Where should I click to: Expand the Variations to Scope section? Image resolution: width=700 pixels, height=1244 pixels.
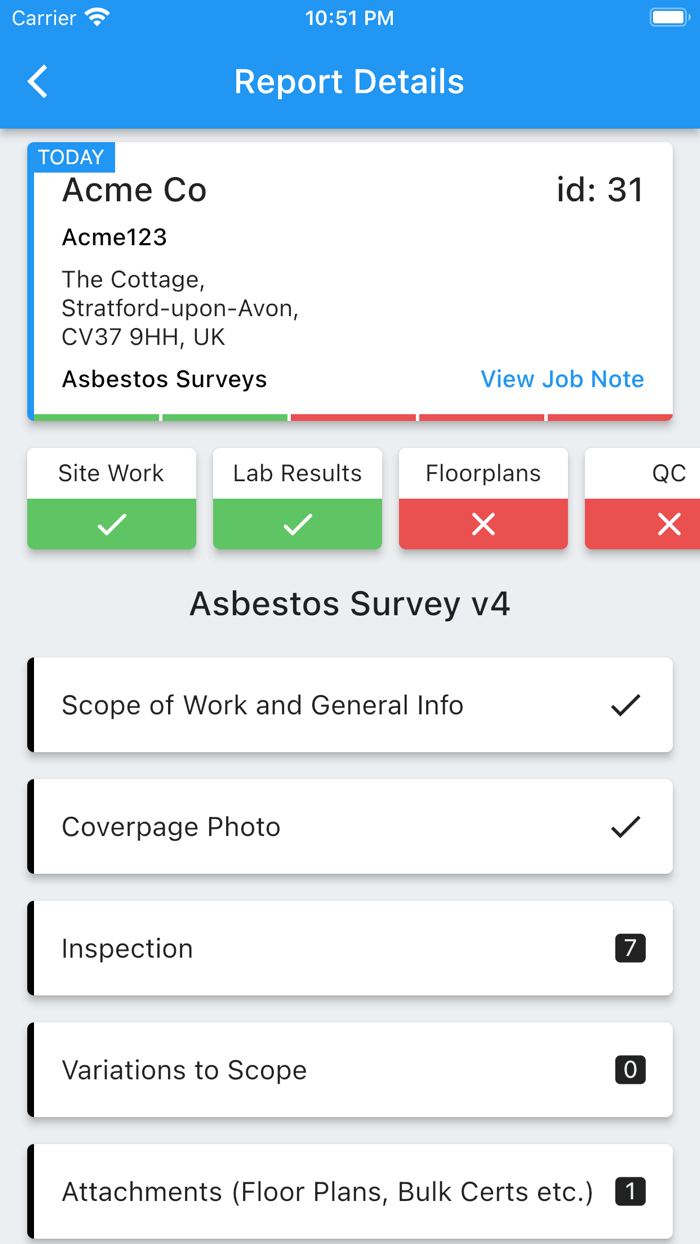tap(350, 1070)
